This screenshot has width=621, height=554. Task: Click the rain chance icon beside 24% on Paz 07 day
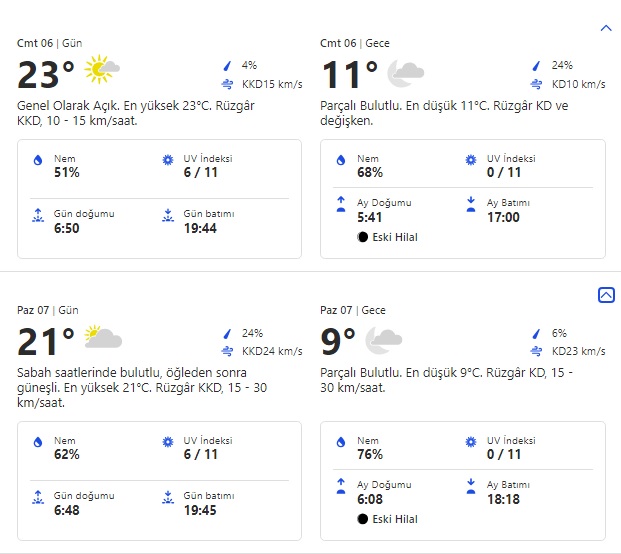228,333
